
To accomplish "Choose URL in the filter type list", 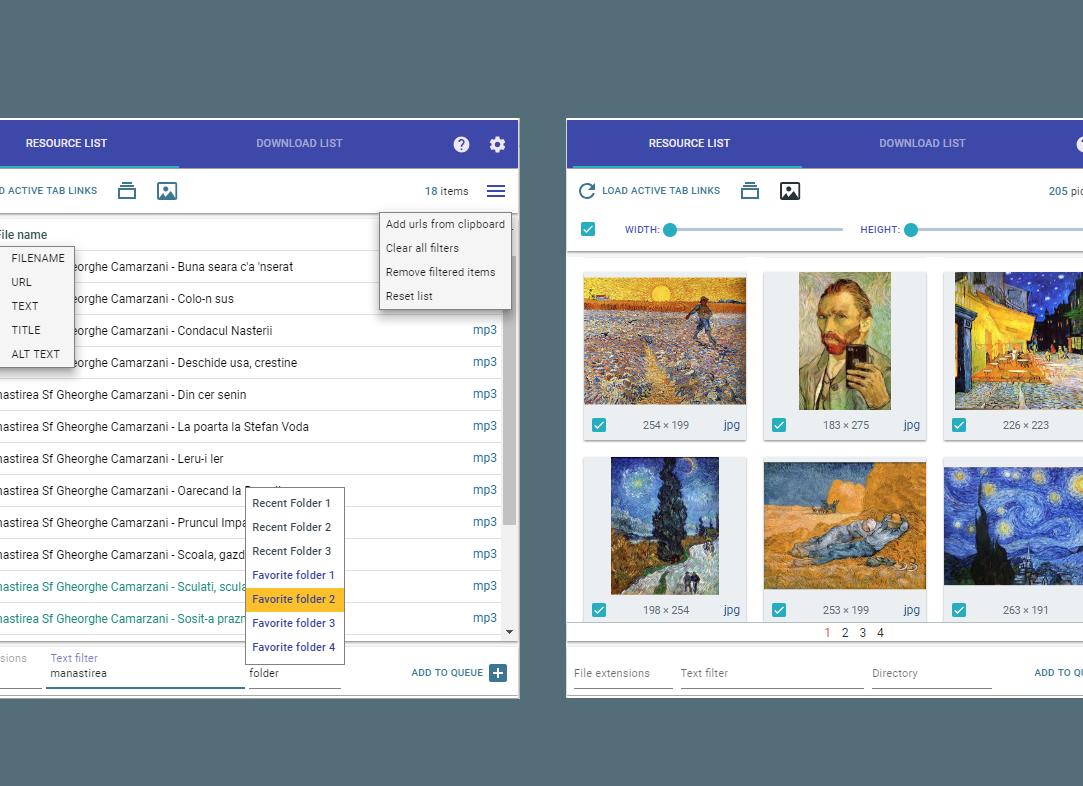I will 37,282.
